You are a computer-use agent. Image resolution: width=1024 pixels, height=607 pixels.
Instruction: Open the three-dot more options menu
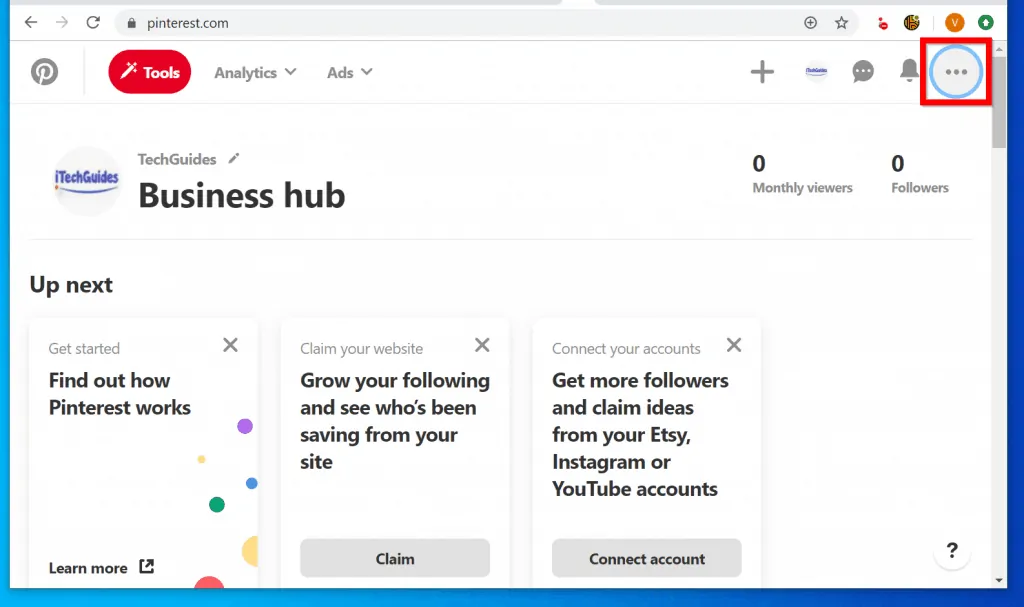pyautogui.click(x=956, y=72)
